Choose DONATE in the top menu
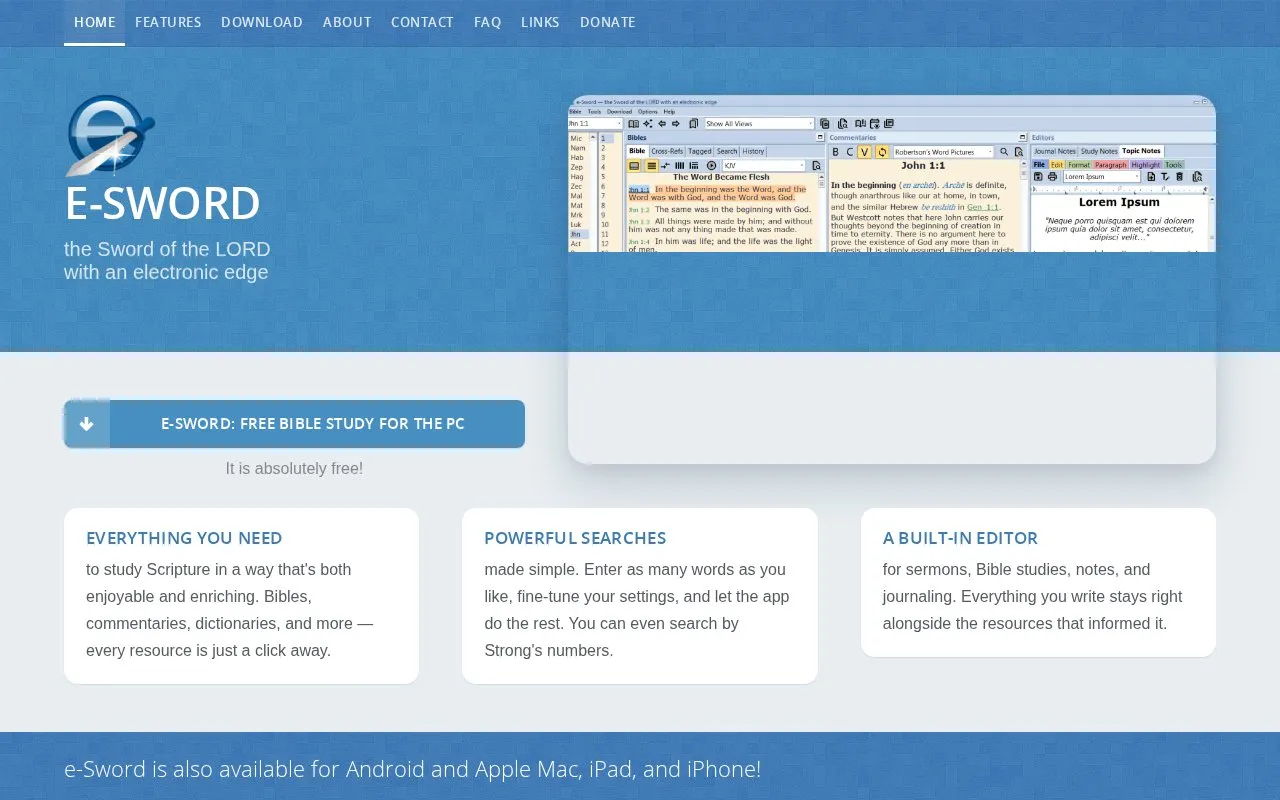The width and height of the screenshot is (1280, 800). point(608,22)
